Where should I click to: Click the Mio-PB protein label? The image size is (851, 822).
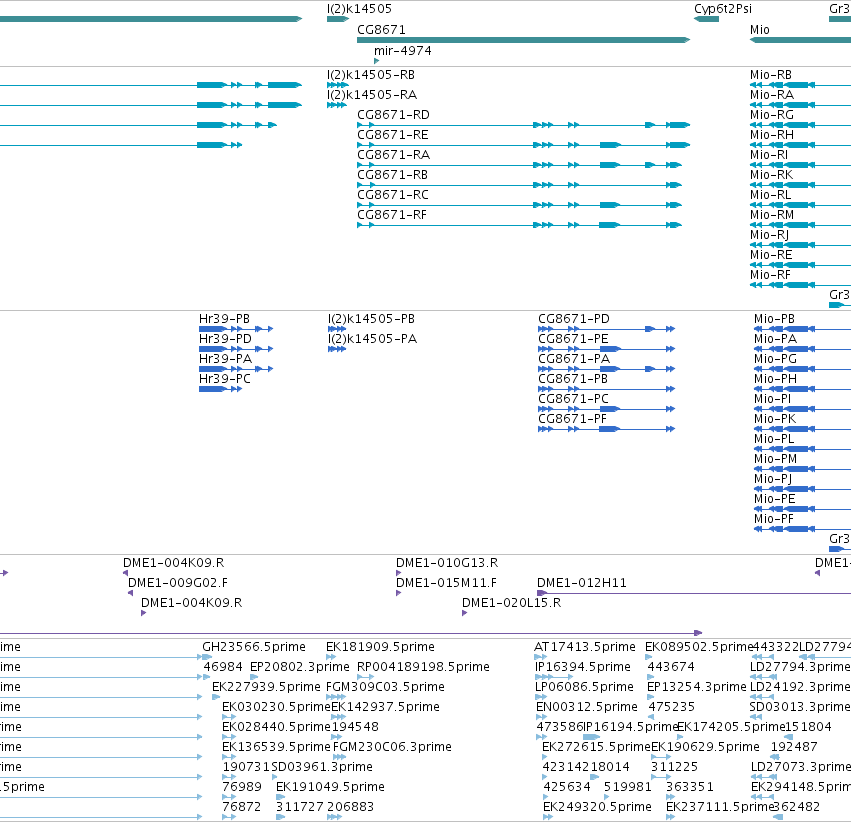[774, 319]
